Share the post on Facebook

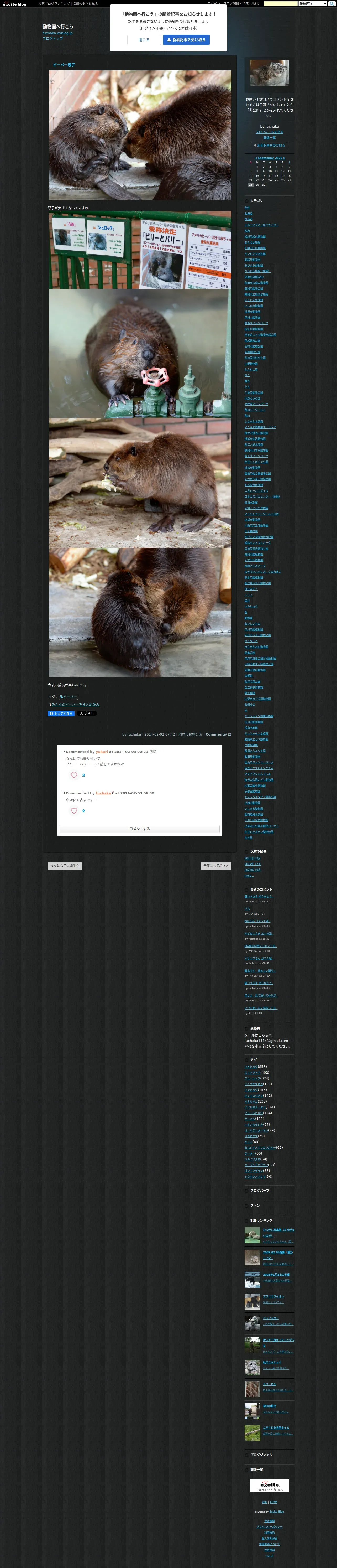pyautogui.click(x=61, y=713)
